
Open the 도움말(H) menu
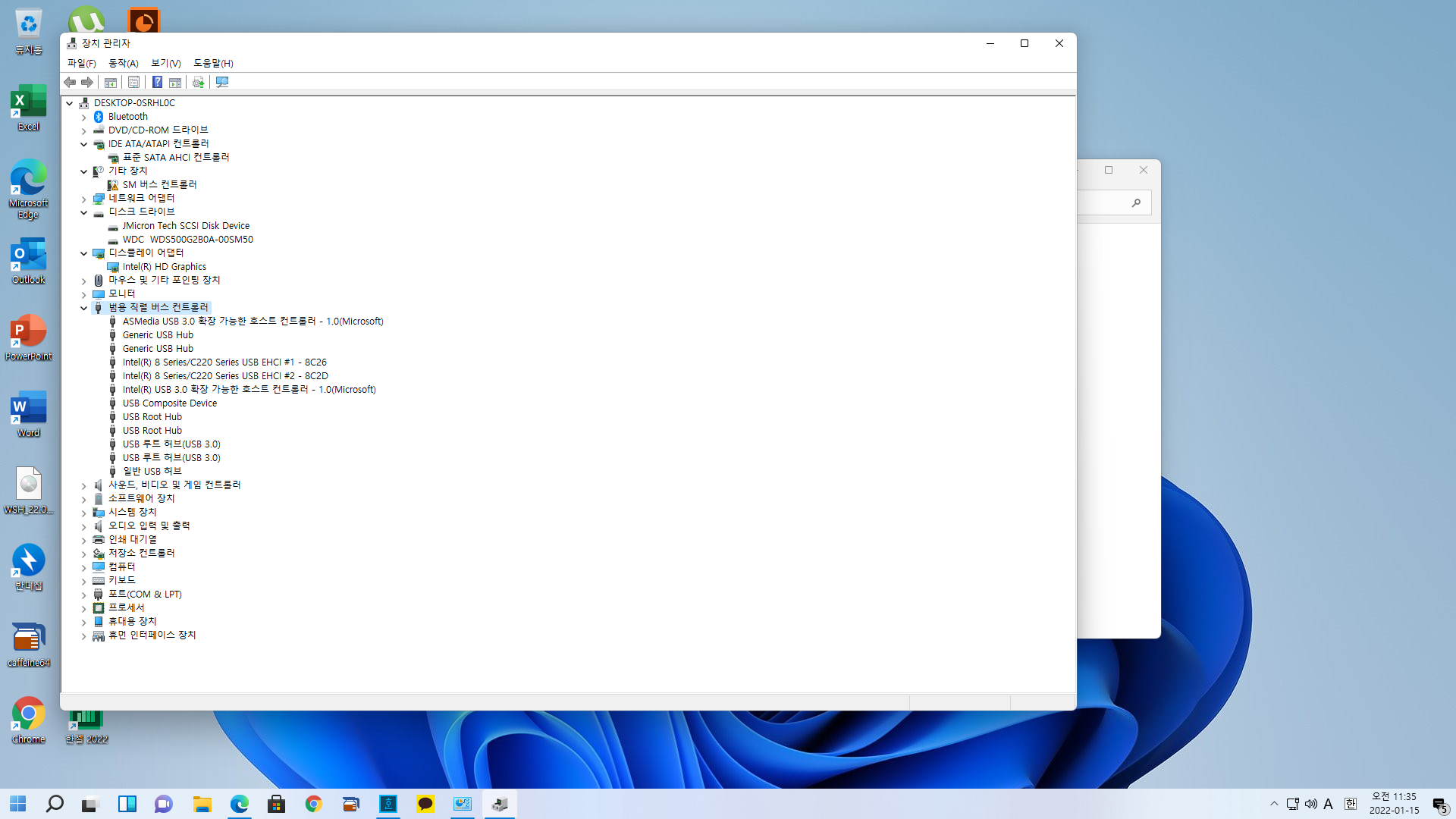click(213, 63)
